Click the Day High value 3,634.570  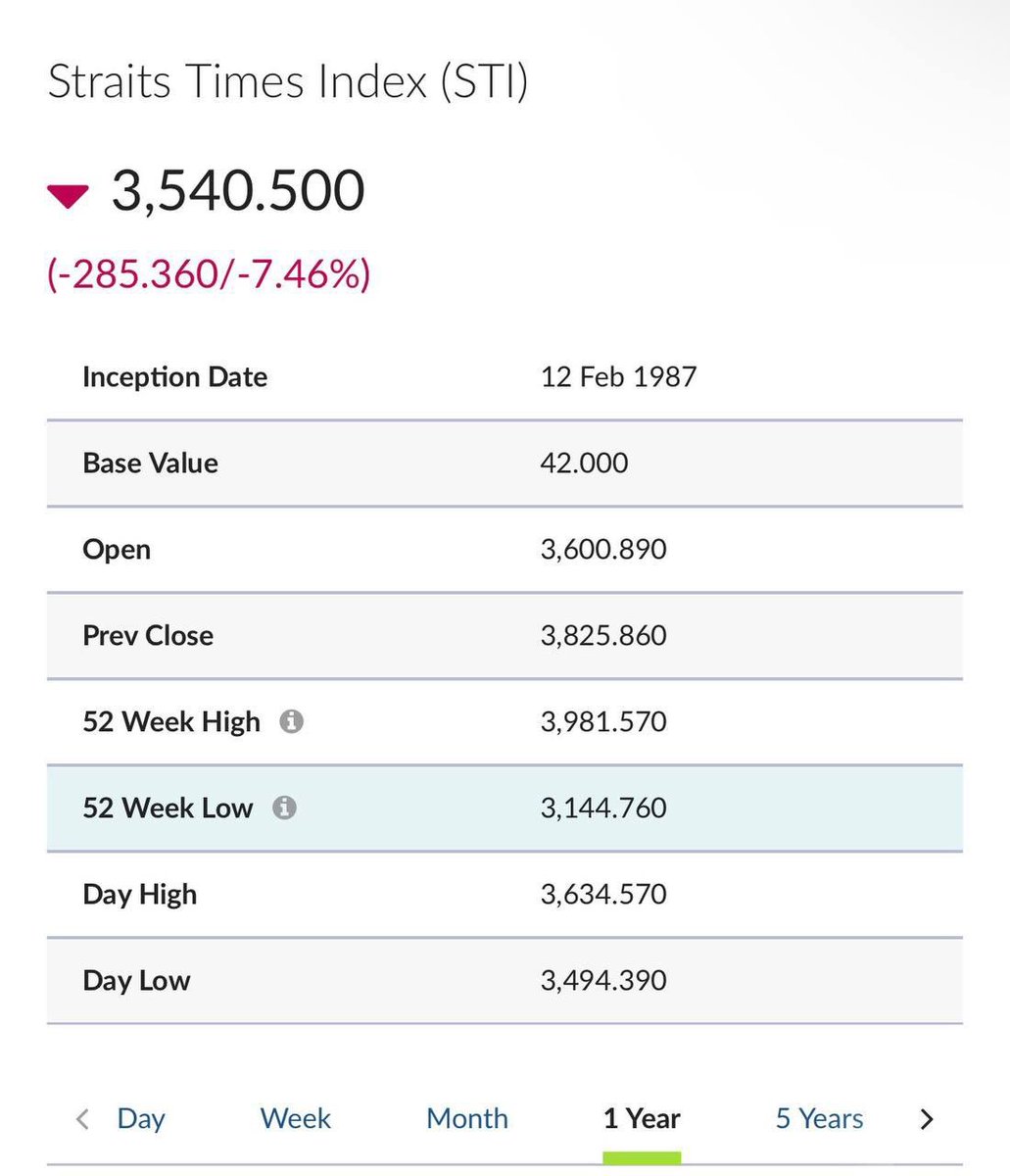603,894
